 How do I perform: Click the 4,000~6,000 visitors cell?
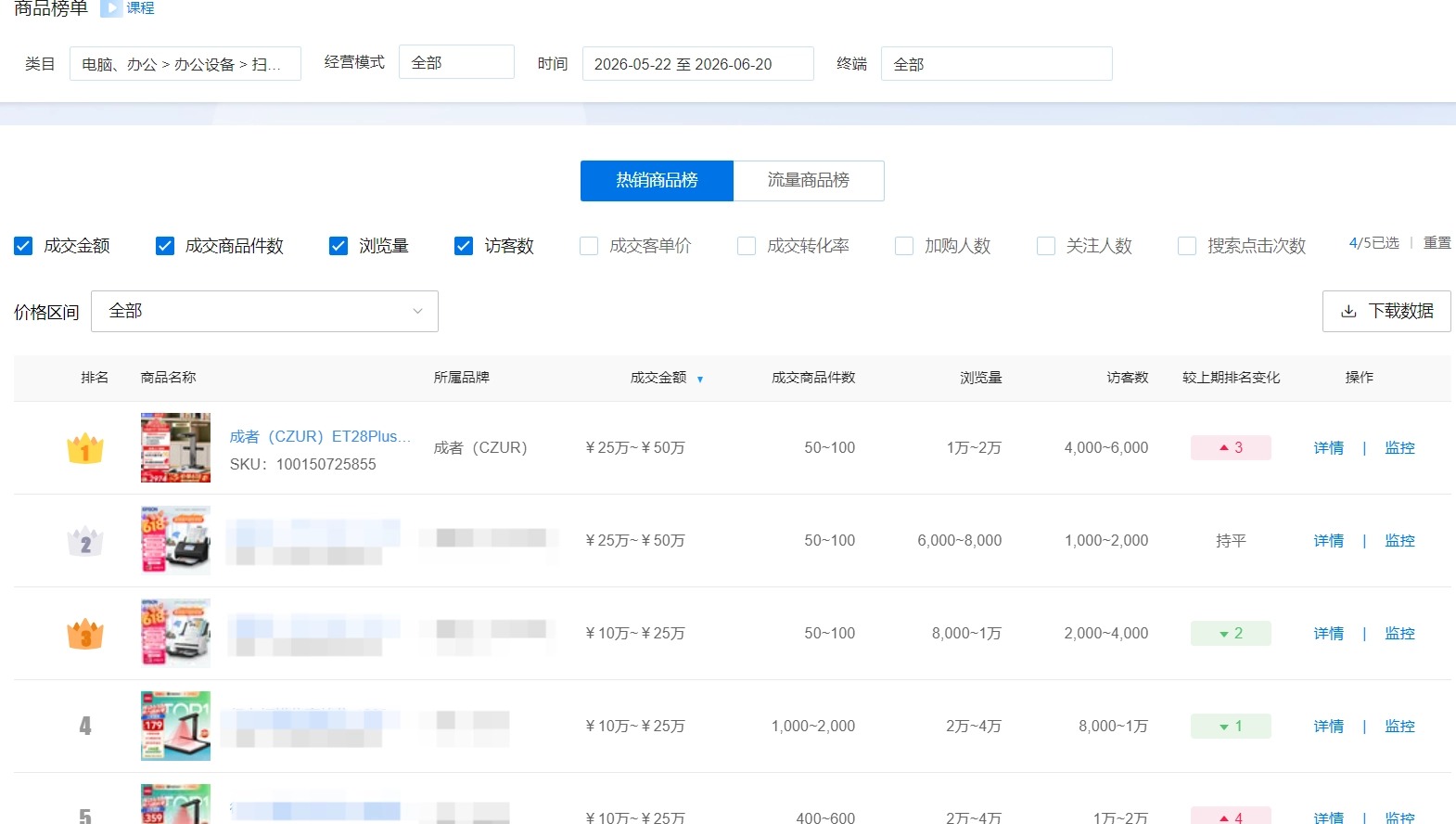click(x=1106, y=447)
